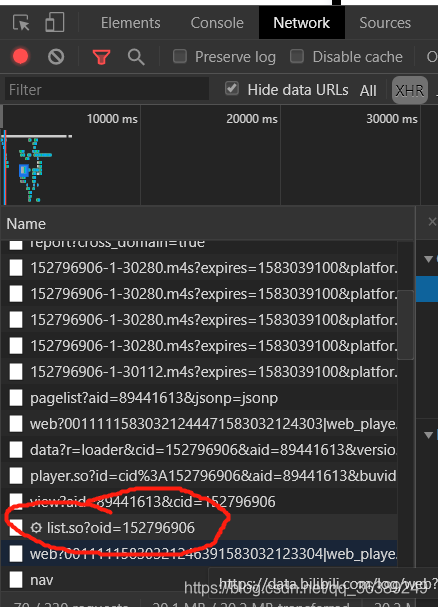This screenshot has height=607, width=438.
Task: Select data?r=loader&cid=152796906 request
Action: coord(199,450)
